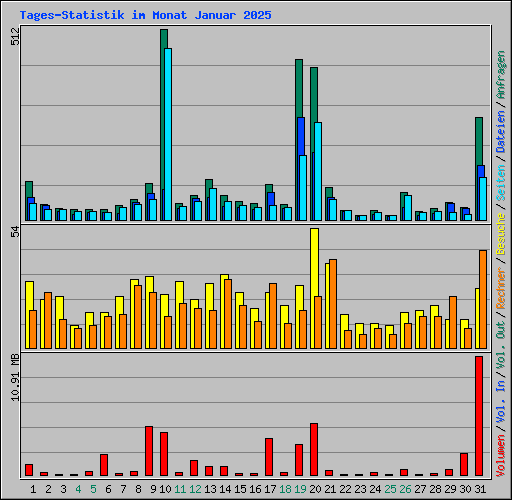The height and width of the screenshot is (500, 512).
Task: Click the '10.91 MB' axis label
Action: click(x=15, y=377)
